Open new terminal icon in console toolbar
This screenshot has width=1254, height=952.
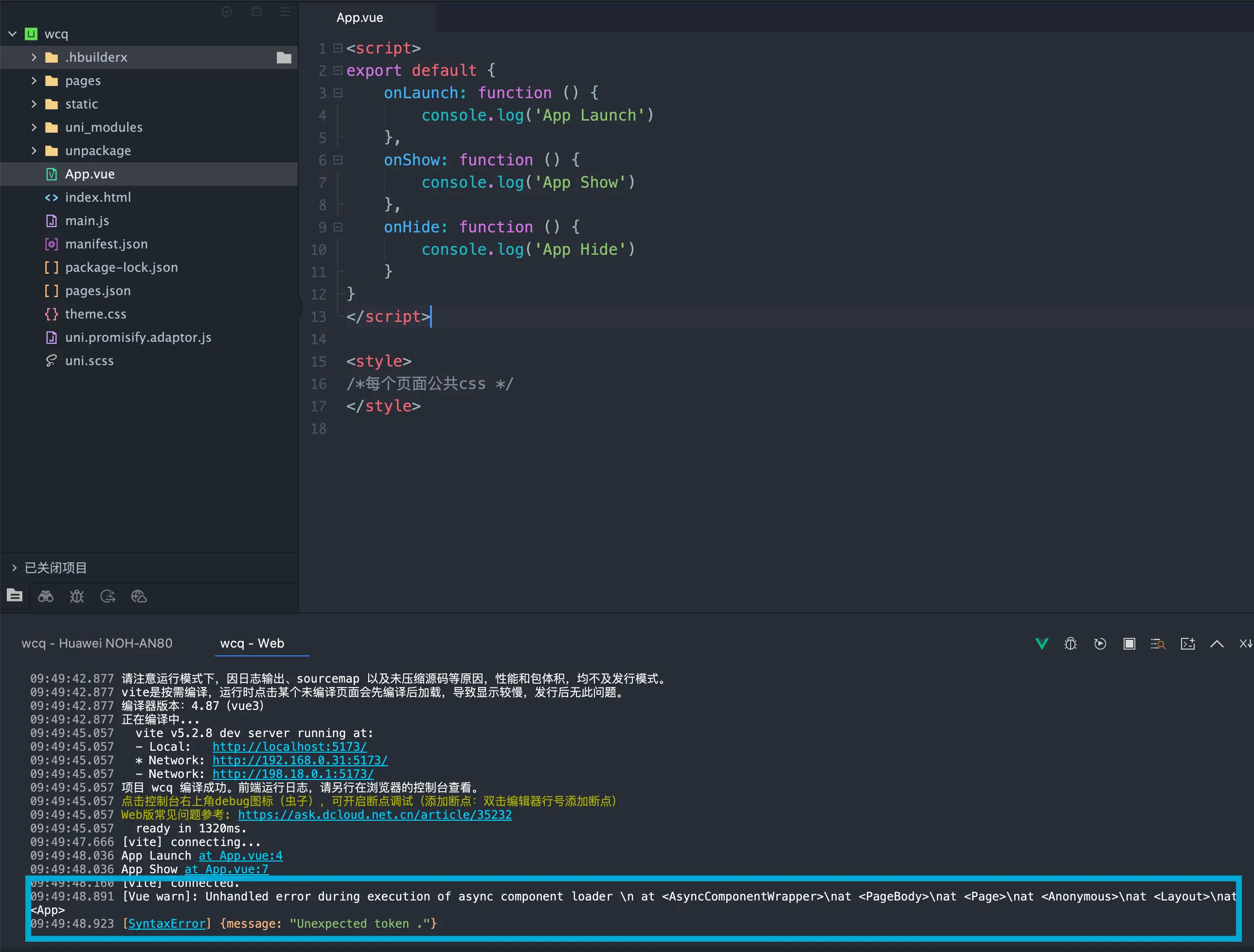(x=1188, y=644)
